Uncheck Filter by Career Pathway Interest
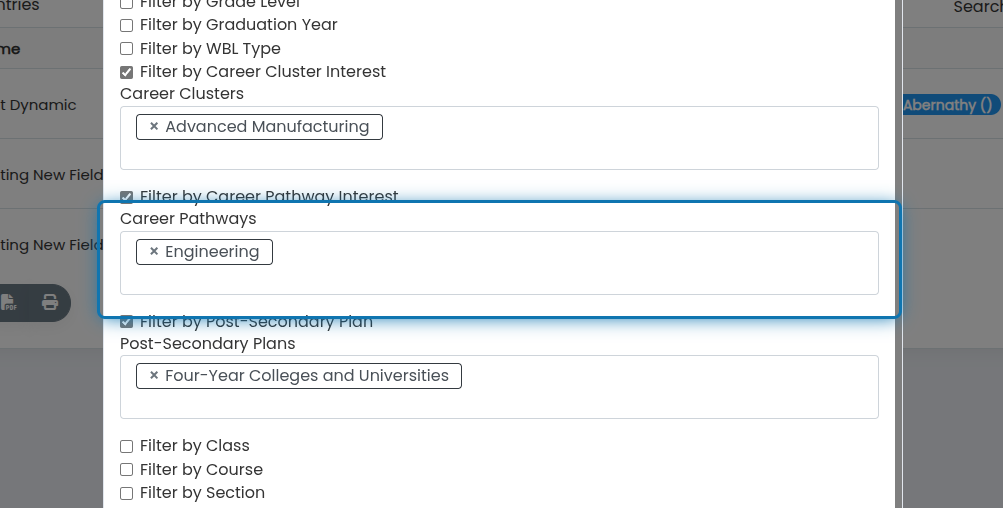This screenshot has width=1003, height=508. click(127, 196)
